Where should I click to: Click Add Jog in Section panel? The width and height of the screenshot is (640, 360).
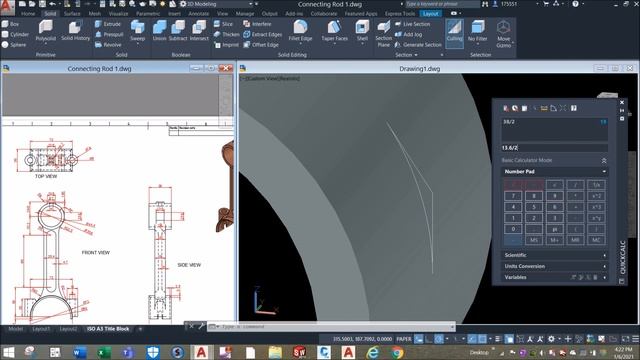pos(408,34)
